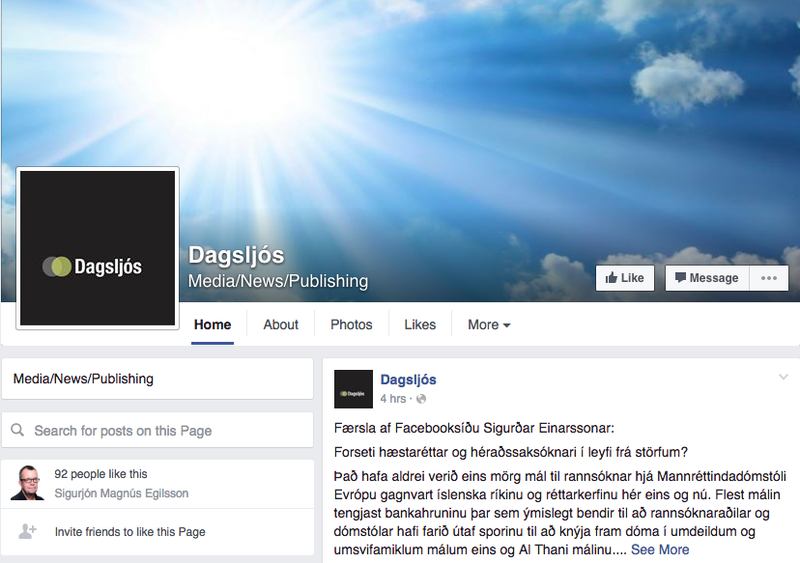Click the thumbs-up Like button
This screenshot has width=800, height=563.
(x=624, y=278)
